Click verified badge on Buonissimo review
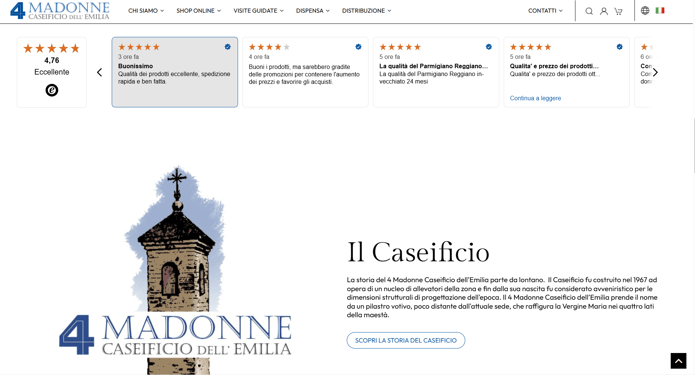This screenshot has height=375, width=695. click(227, 47)
